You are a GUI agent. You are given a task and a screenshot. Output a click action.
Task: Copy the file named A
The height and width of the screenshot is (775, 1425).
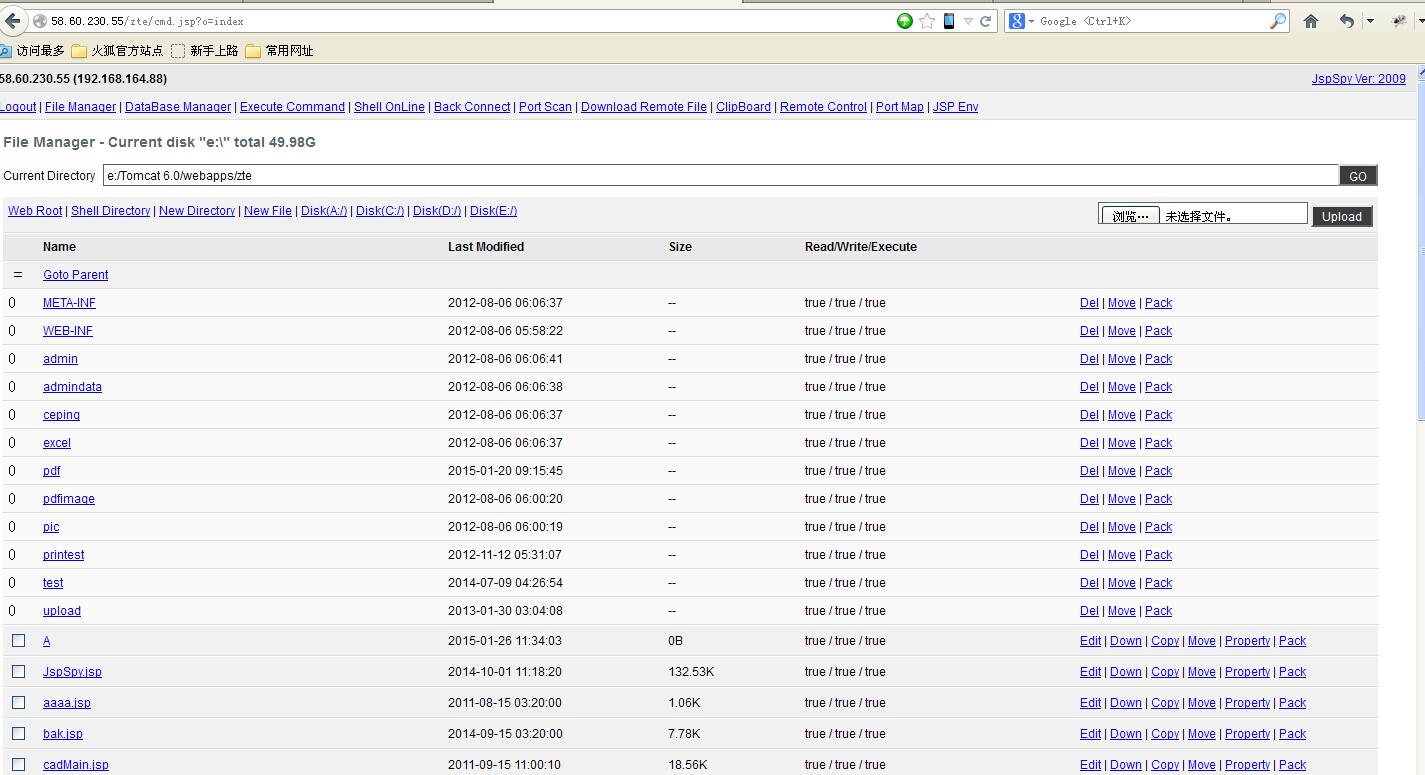pyautogui.click(x=1165, y=641)
